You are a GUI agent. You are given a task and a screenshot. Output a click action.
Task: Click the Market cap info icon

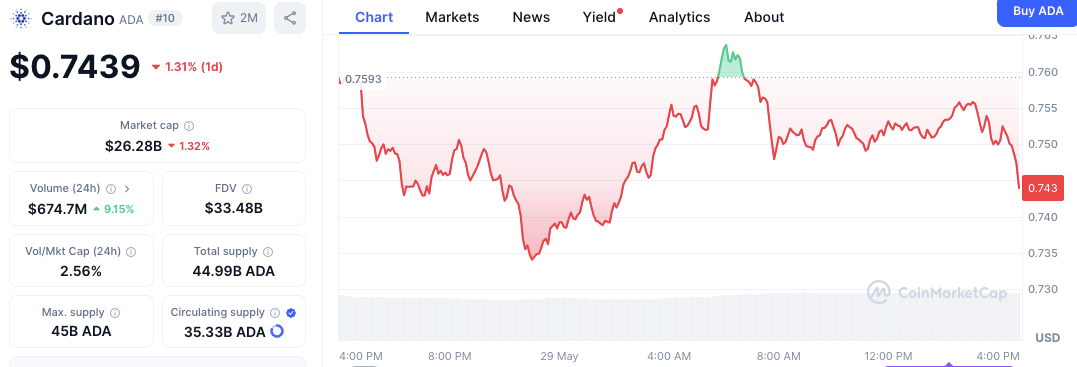189,126
